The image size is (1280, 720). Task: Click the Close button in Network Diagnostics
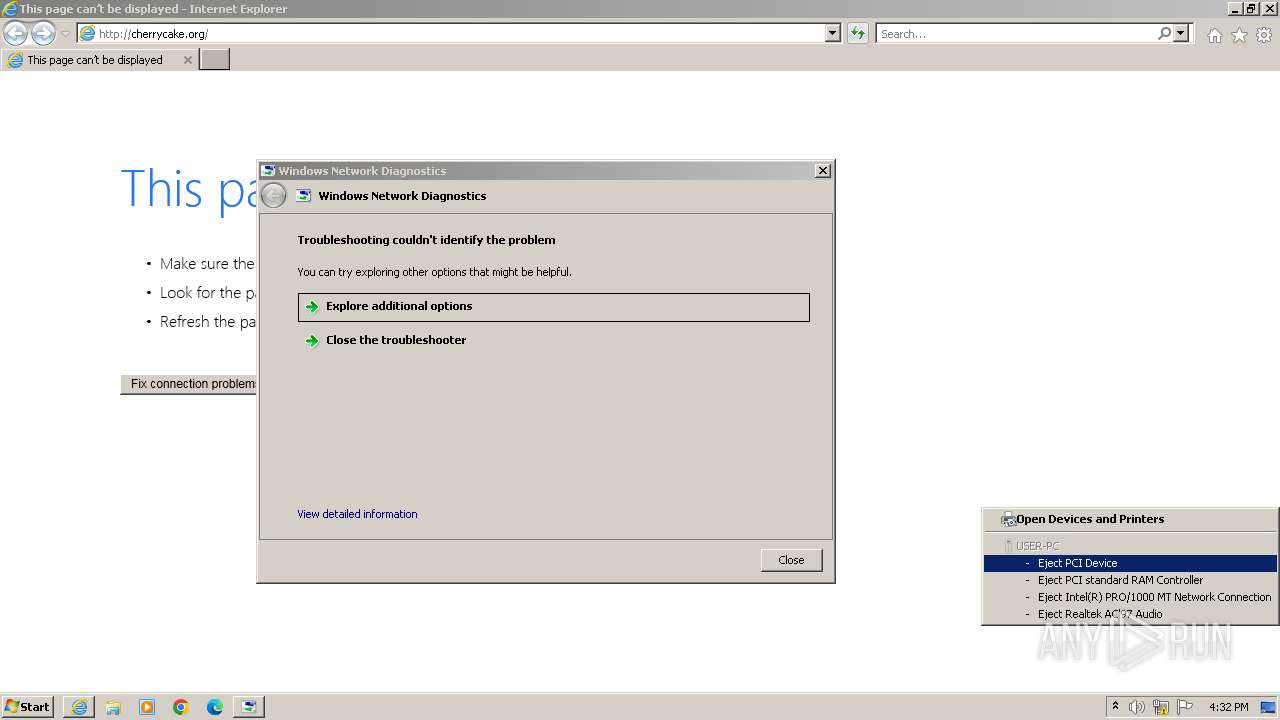[x=791, y=560]
